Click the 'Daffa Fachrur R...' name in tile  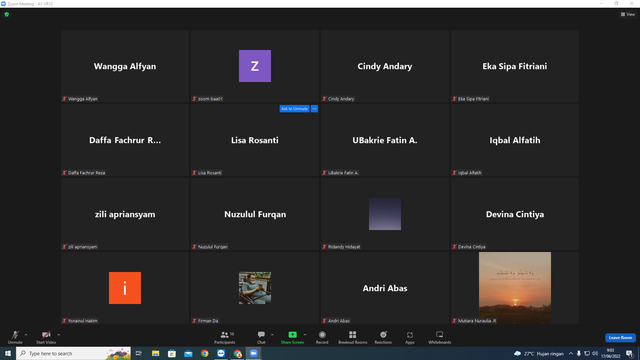[x=125, y=140]
